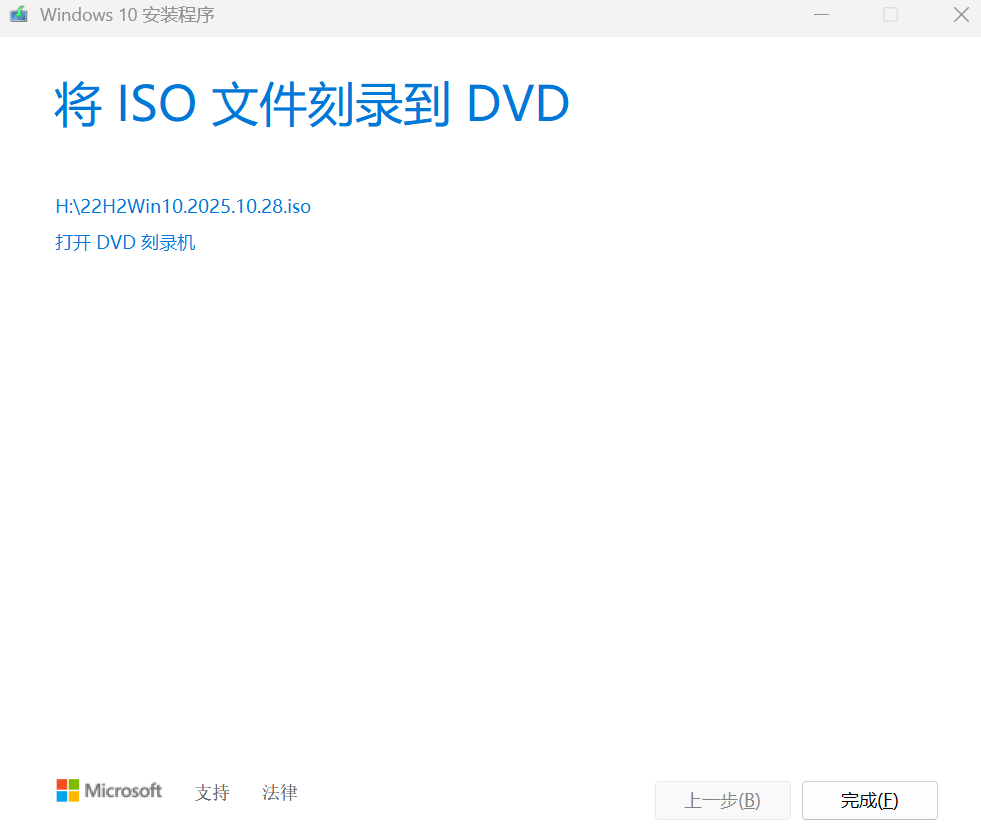
Task: Open the 支持 link
Action: [x=212, y=793]
